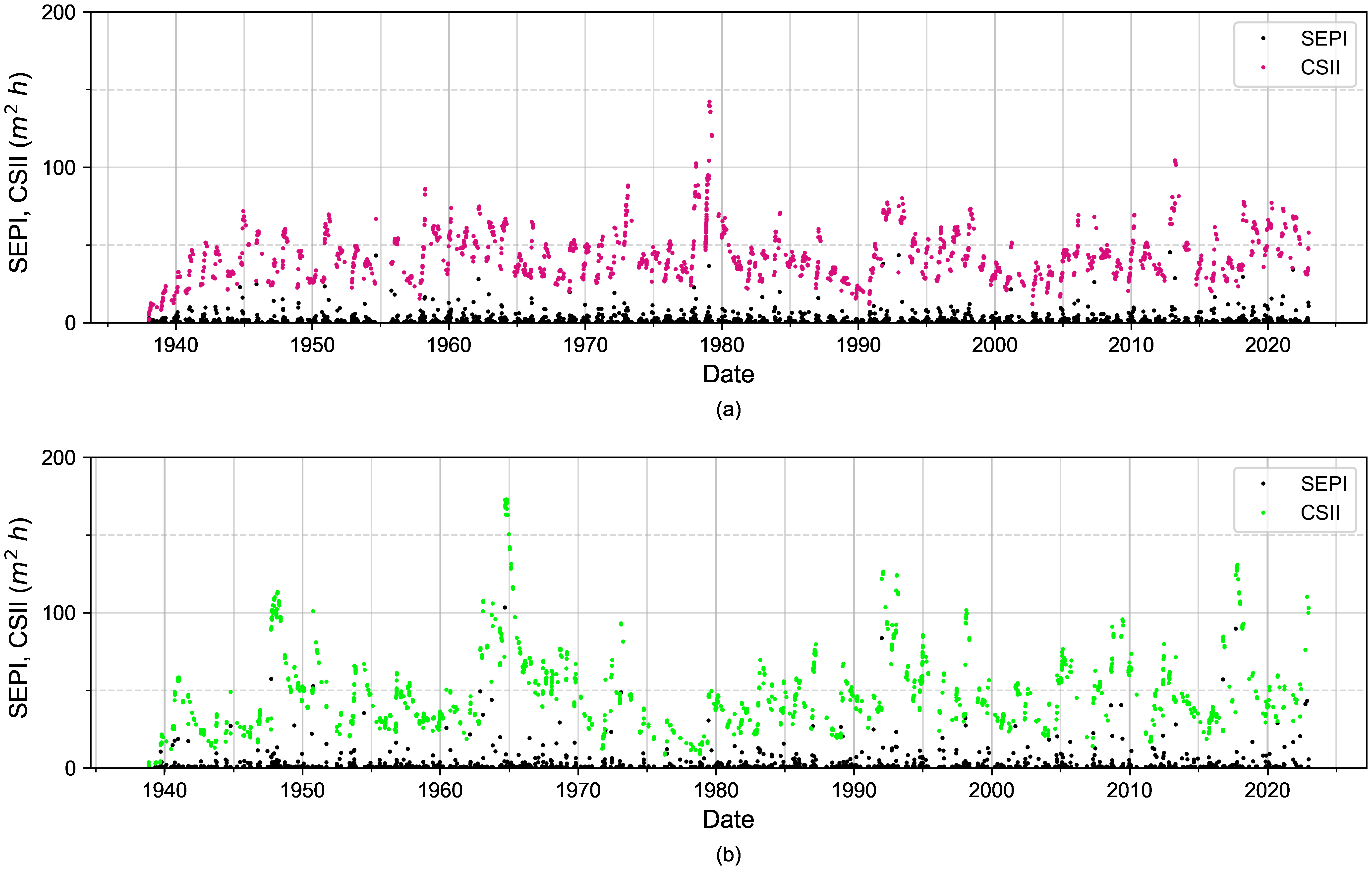
Task: Click the y-axis title of bottom plot
Action: click(19, 618)
